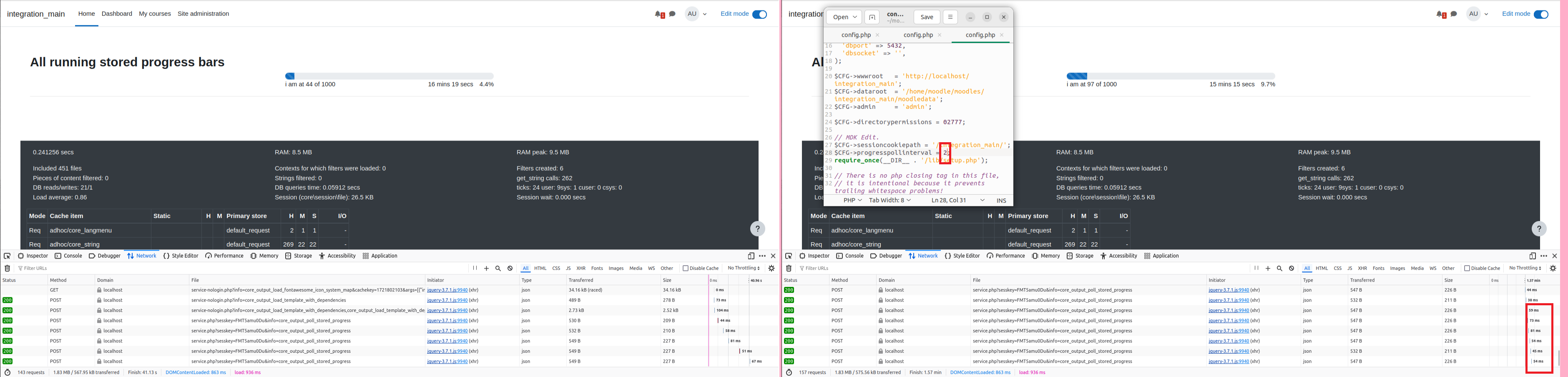Filter by JS in the right devtools
Screen dimensions: 1568x377
point(1349,269)
